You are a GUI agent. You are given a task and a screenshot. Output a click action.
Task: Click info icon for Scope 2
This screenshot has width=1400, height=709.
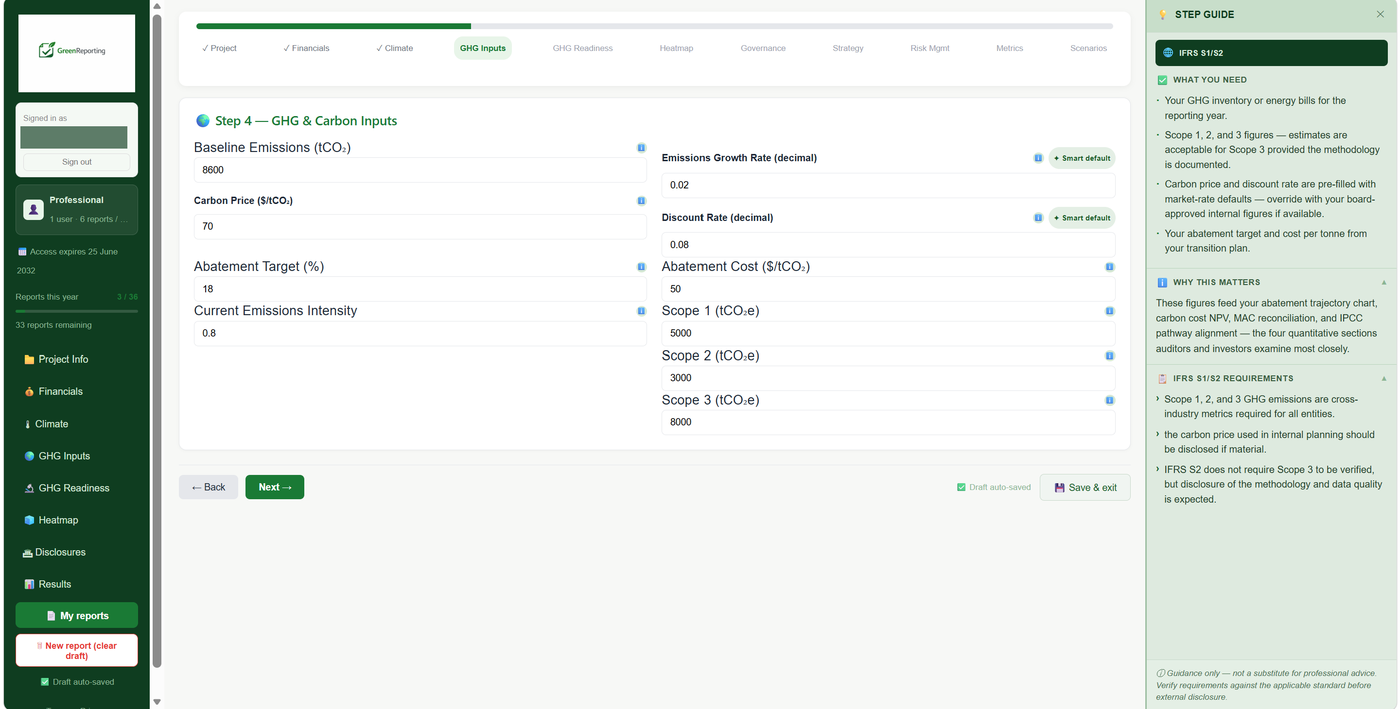(x=1110, y=356)
